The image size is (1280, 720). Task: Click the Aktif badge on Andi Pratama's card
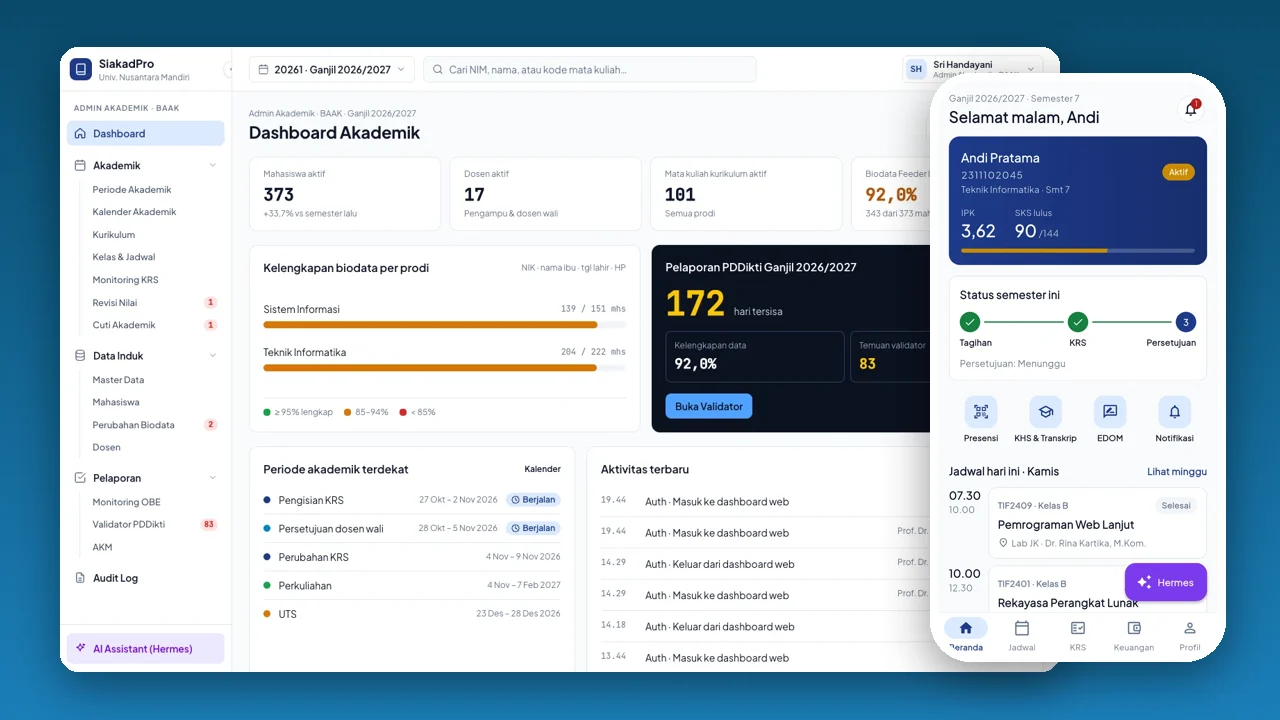tap(1179, 172)
